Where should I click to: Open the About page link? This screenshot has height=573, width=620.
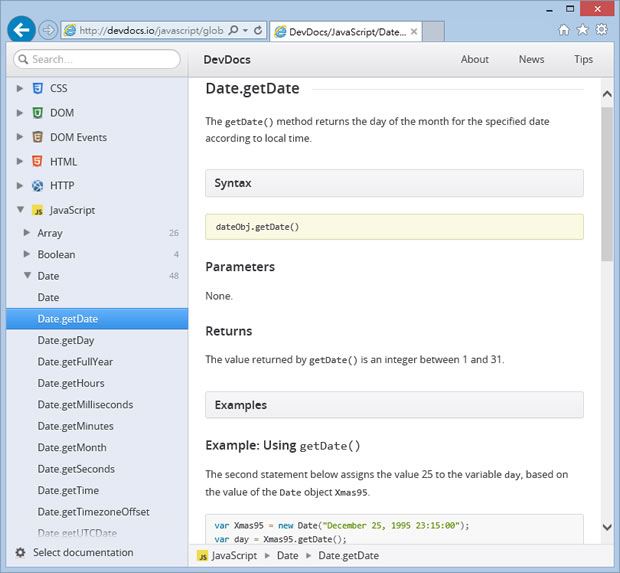(474, 59)
